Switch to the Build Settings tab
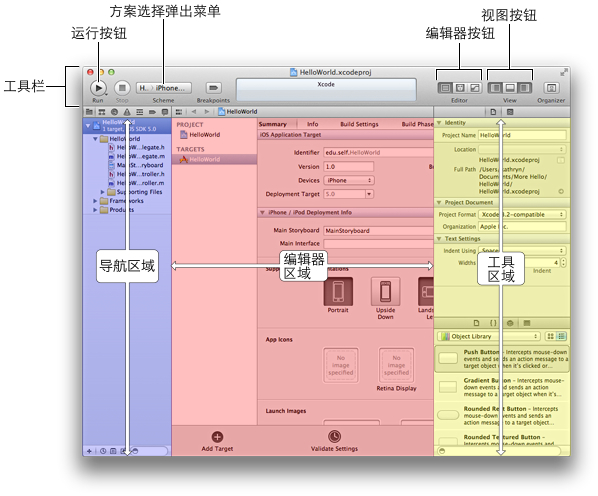The height and width of the screenshot is (496, 598). pyautogui.click(x=359, y=124)
